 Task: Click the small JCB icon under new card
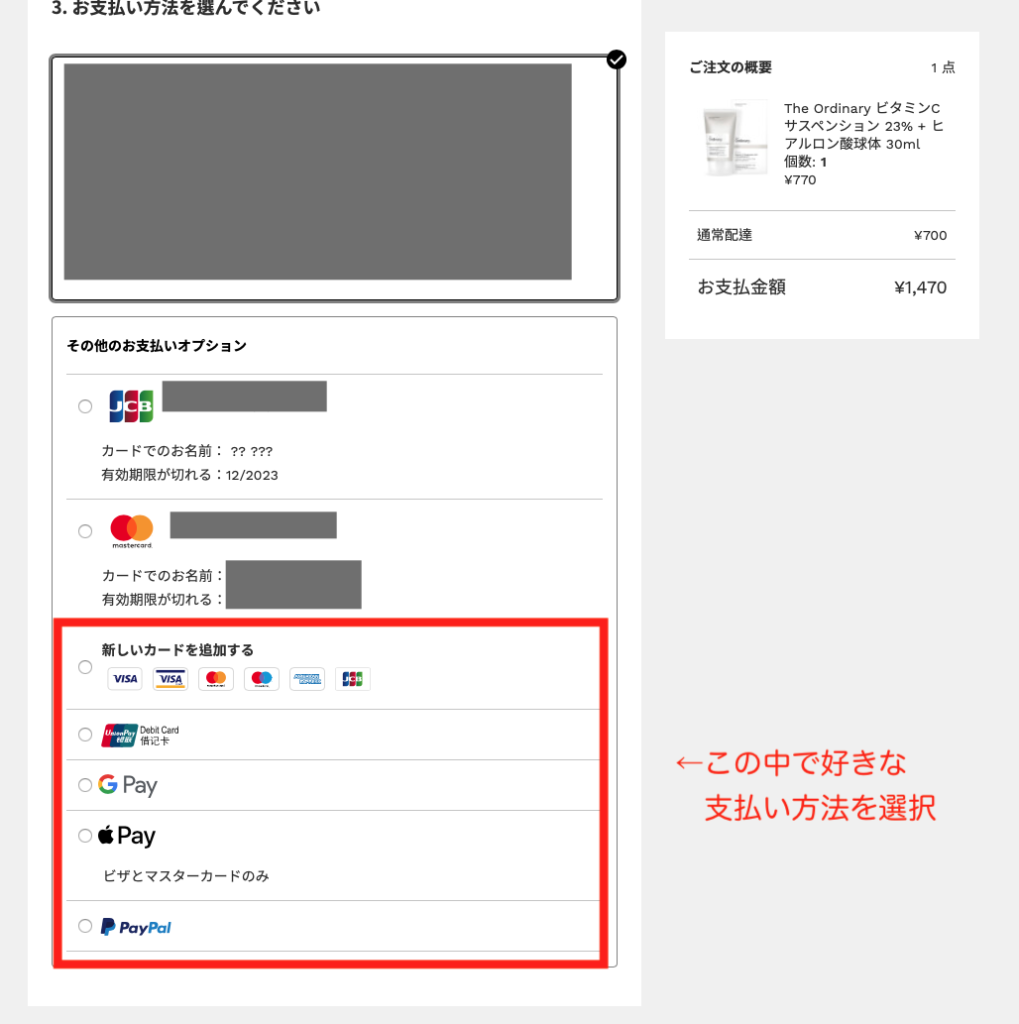click(x=353, y=679)
